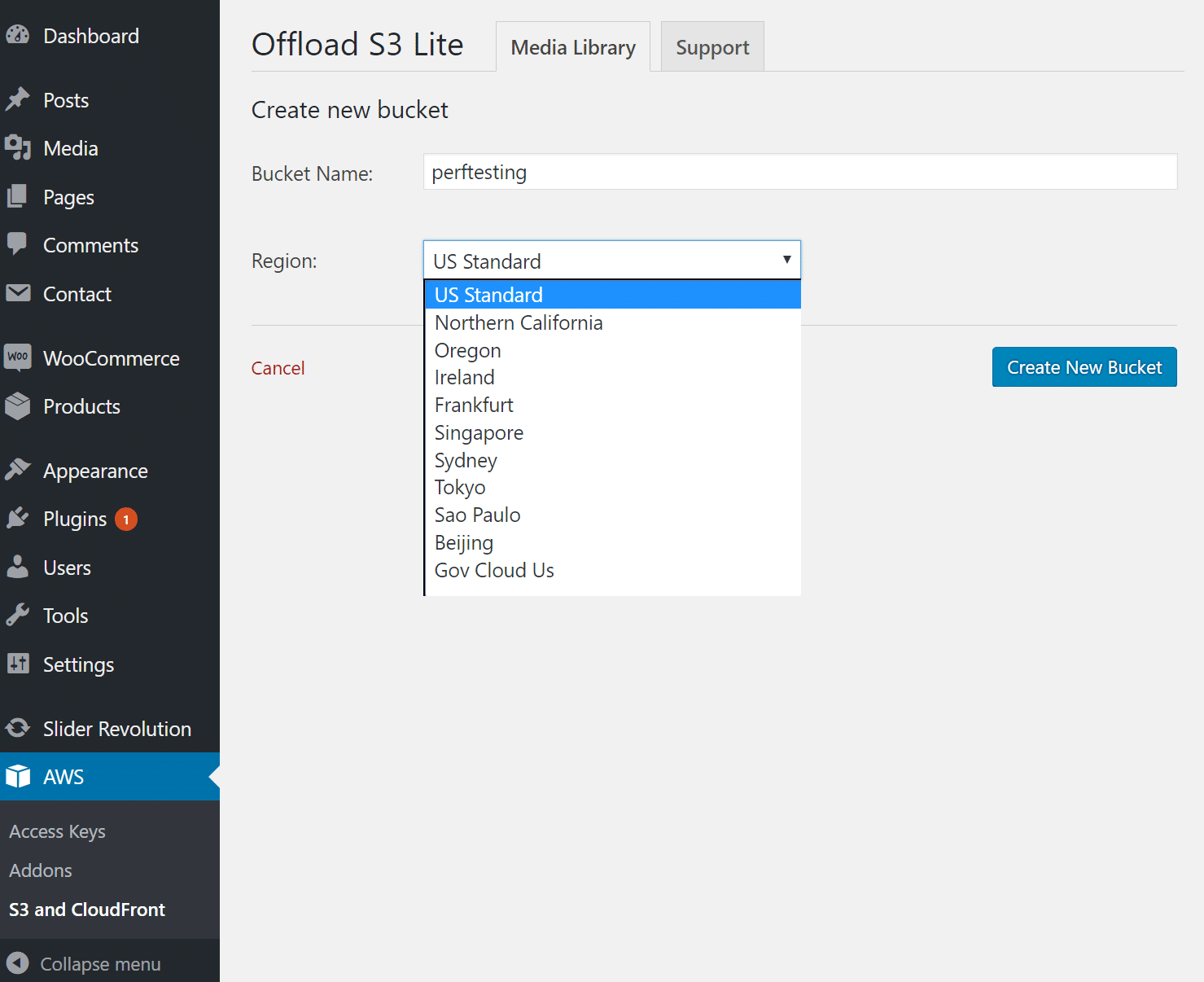
Task: Open Contact using the envelope icon
Action: click(x=19, y=293)
